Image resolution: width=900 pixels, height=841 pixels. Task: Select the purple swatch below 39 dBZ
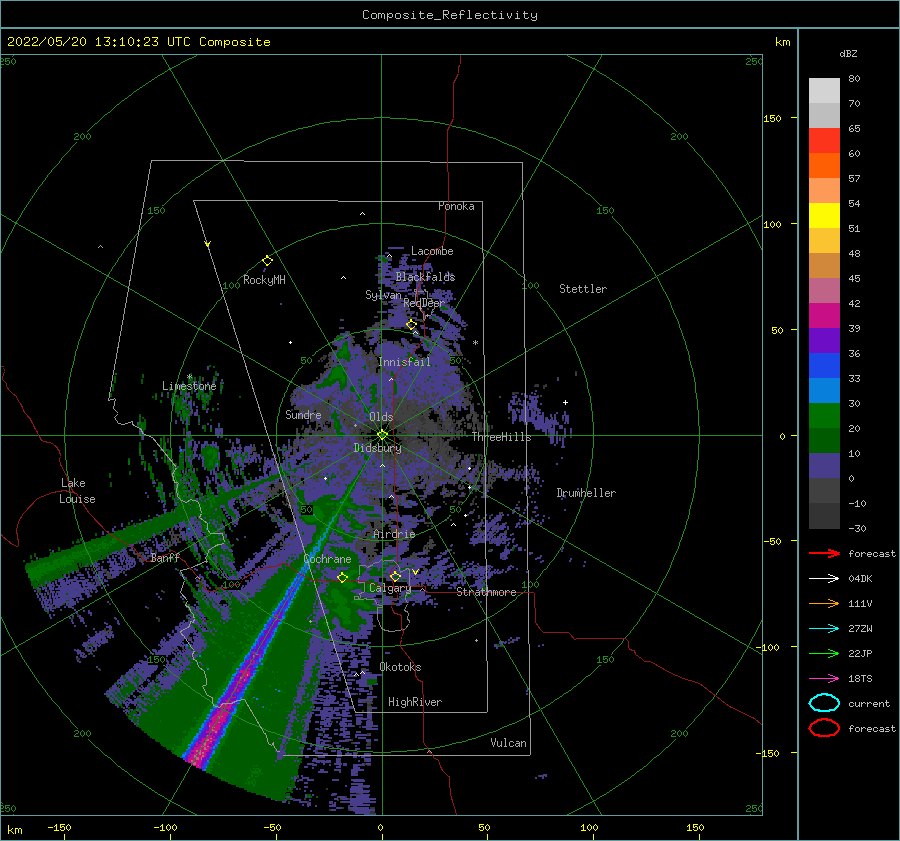(824, 340)
